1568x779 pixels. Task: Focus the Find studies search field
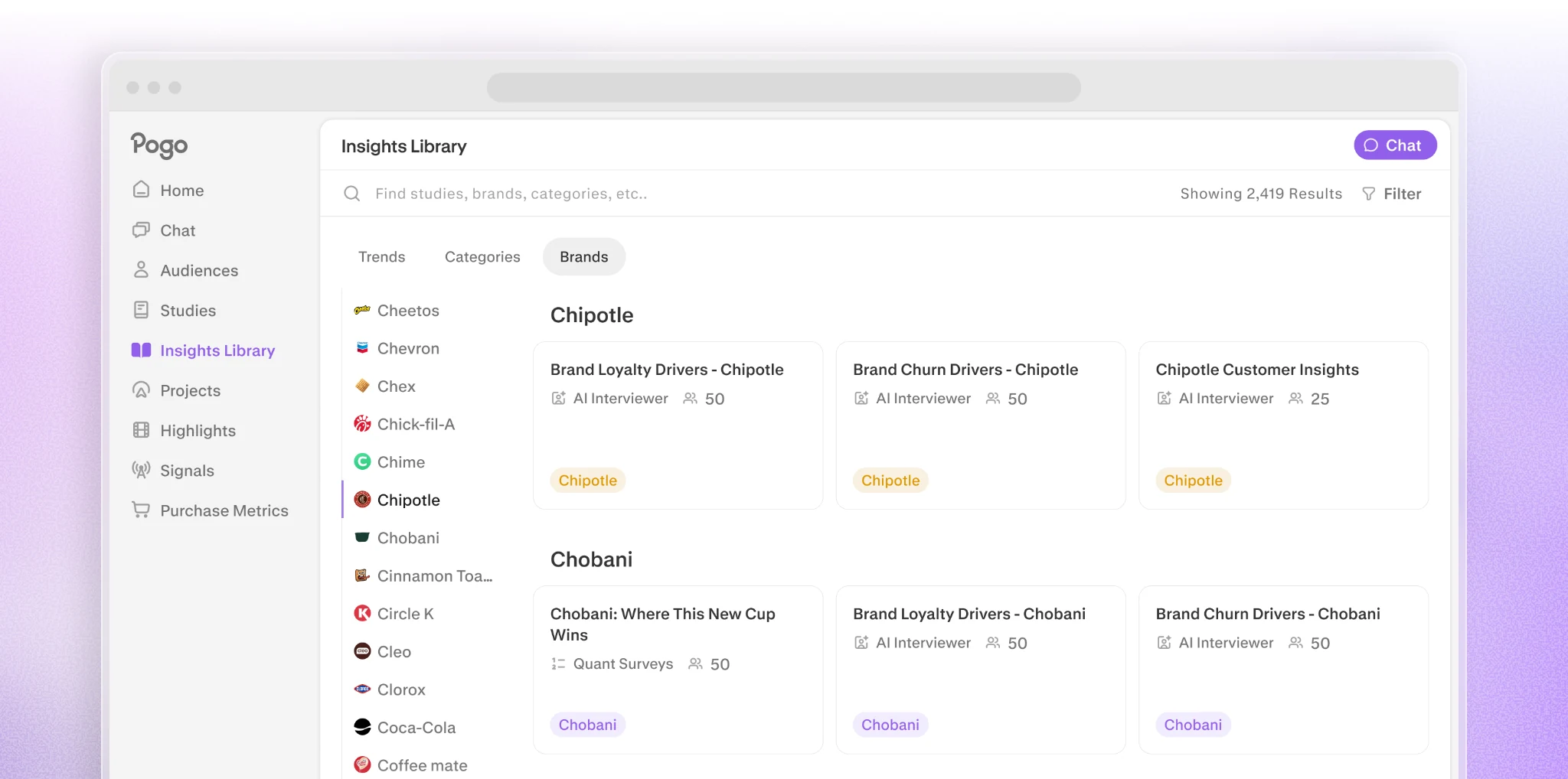point(511,194)
